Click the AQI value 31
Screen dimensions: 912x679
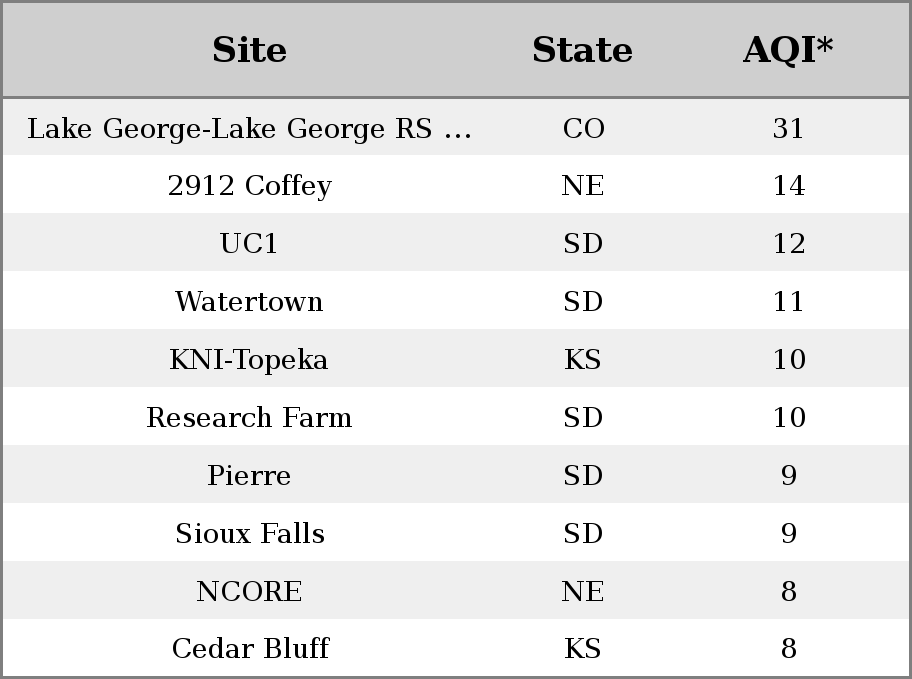[788, 129]
